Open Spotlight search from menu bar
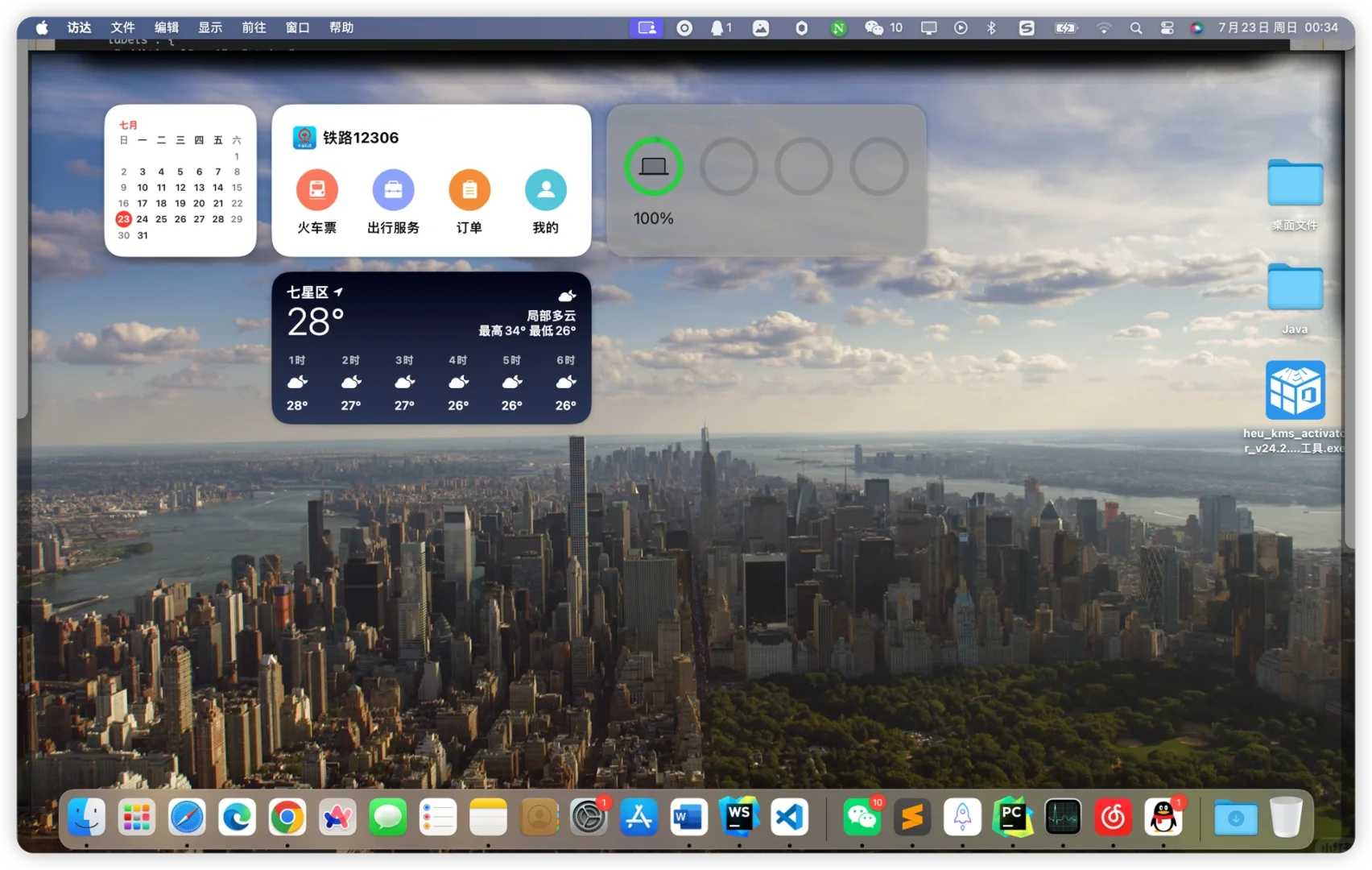1372x870 pixels. tap(1136, 27)
